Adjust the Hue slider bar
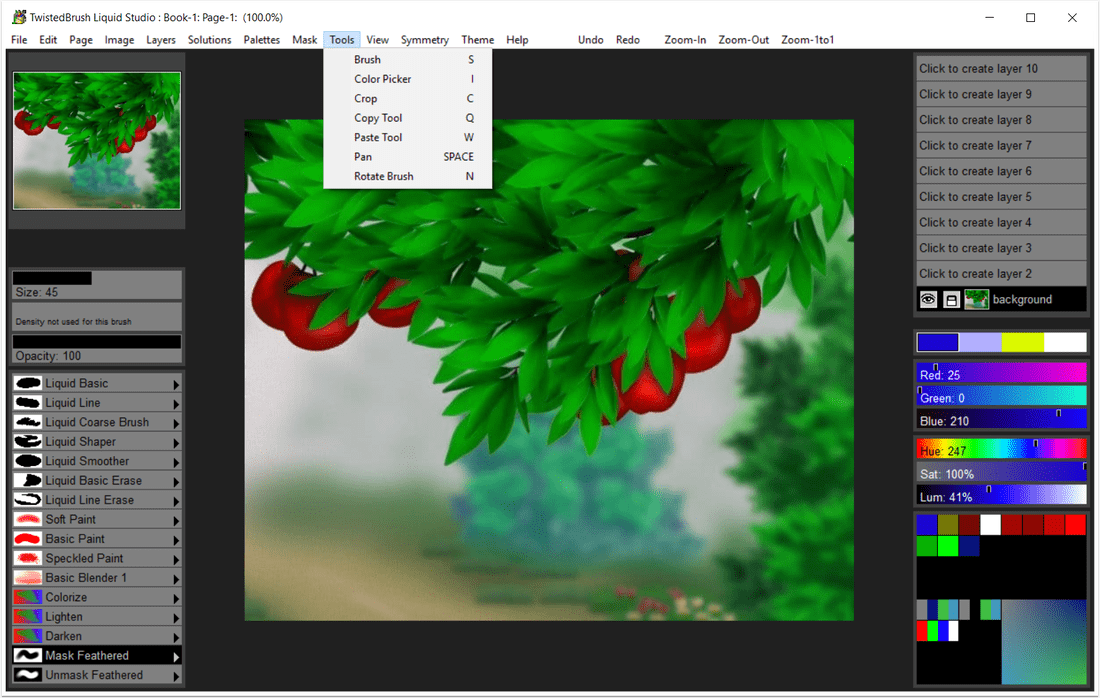1100x698 pixels. point(1001,450)
